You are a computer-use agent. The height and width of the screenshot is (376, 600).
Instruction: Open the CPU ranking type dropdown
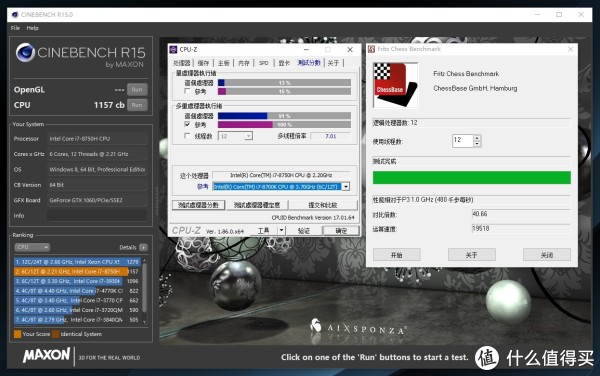32,247
